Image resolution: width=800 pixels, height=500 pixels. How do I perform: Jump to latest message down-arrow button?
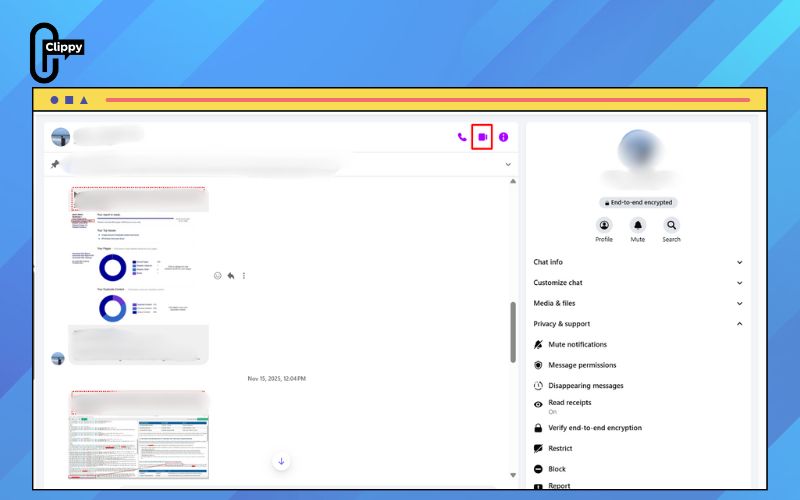pos(281,461)
